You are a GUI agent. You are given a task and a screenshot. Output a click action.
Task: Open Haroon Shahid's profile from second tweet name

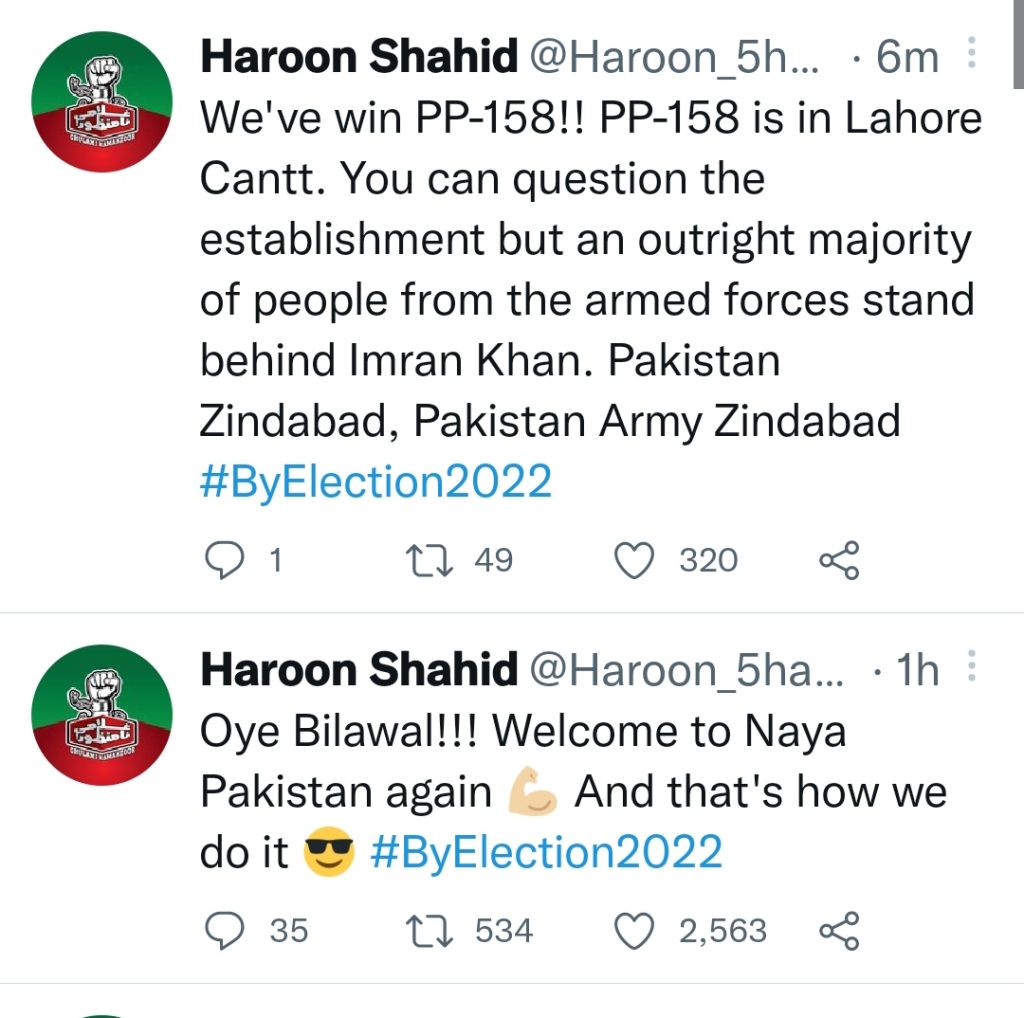click(359, 669)
